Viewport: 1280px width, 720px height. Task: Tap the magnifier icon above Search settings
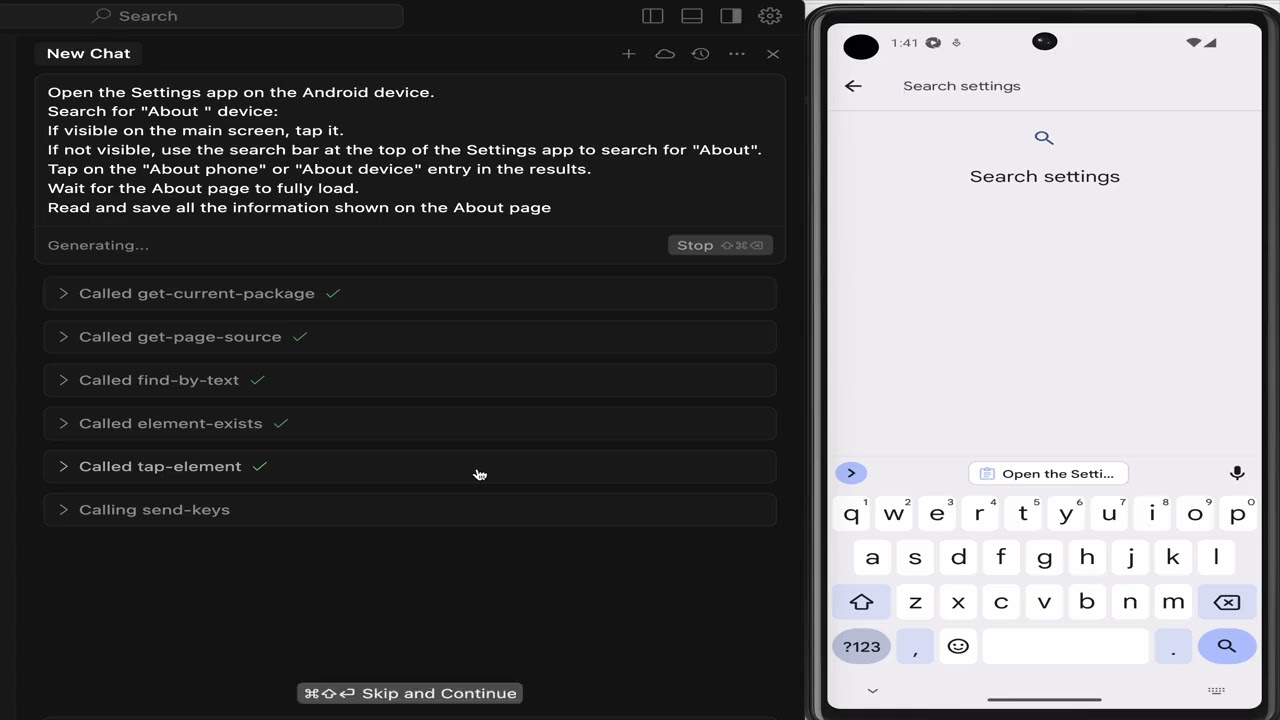click(1044, 138)
